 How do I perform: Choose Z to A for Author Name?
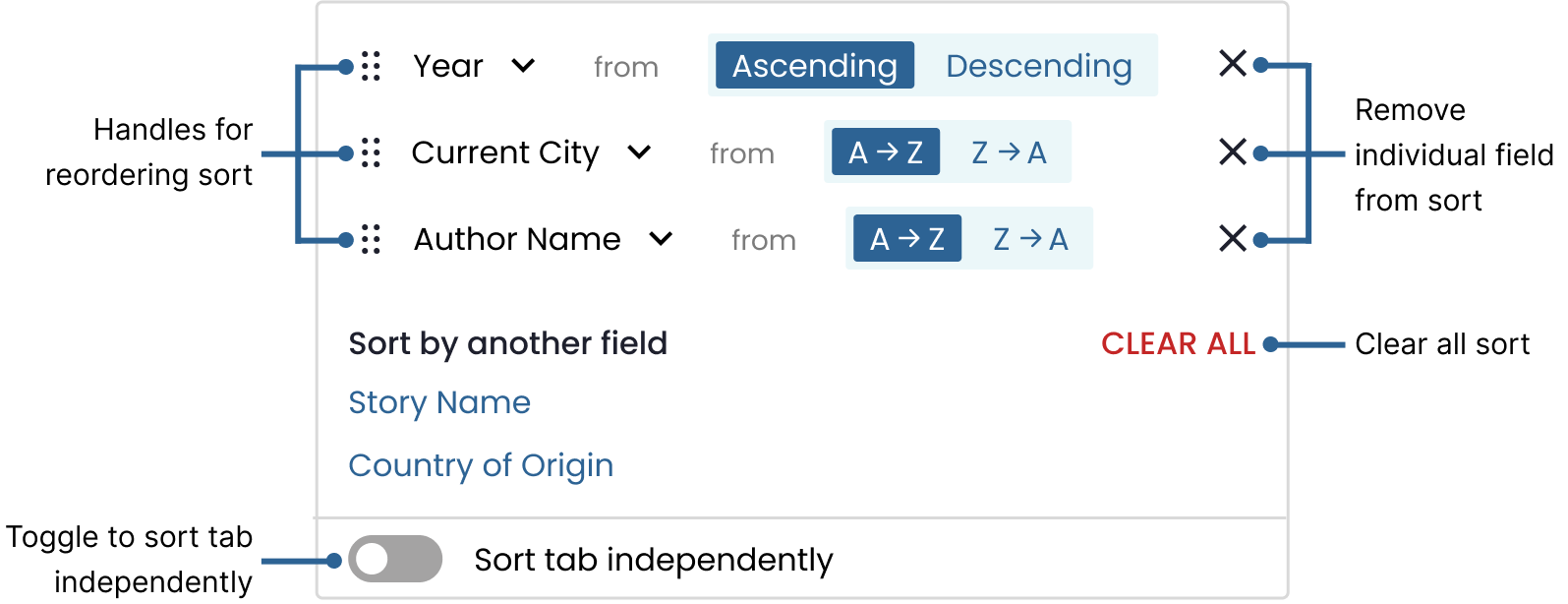click(1030, 239)
